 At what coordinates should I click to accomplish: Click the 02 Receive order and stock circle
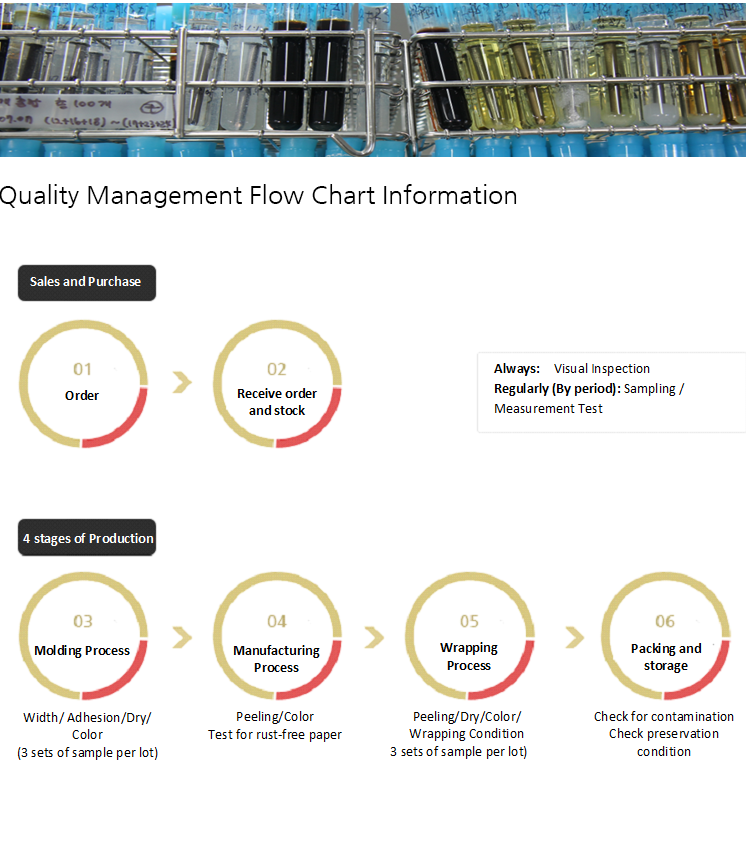pyautogui.click(x=277, y=384)
